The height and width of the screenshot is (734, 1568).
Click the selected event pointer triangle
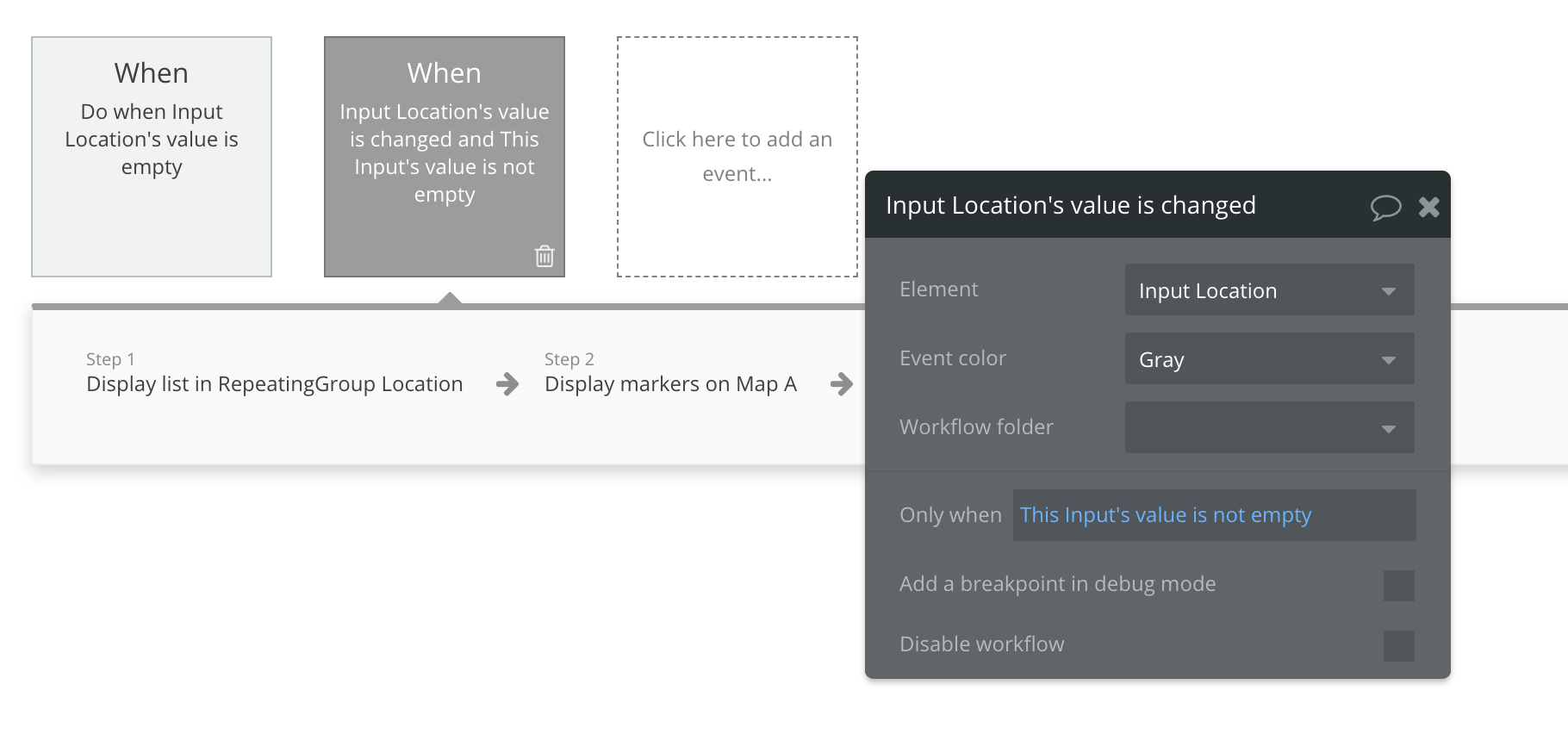coord(449,299)
